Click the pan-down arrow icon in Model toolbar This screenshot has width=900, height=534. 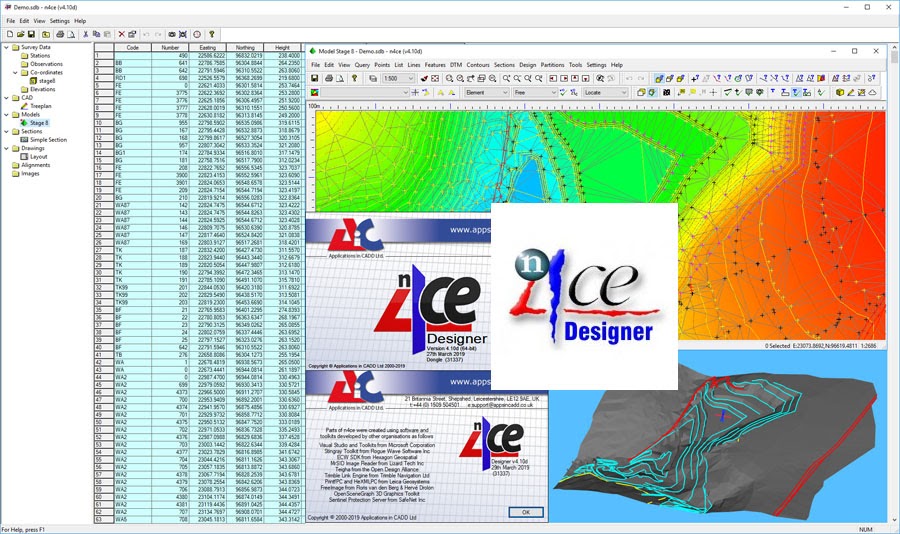coord(585,78)
